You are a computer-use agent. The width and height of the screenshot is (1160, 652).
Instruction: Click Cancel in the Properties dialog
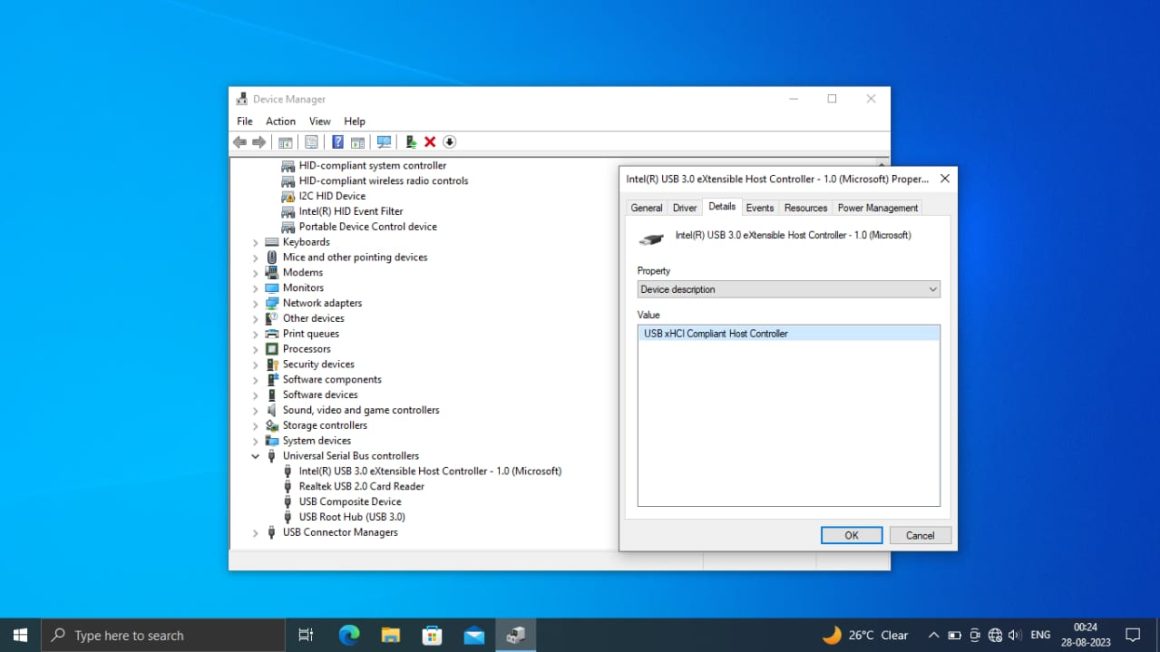(x=920, y=535)
